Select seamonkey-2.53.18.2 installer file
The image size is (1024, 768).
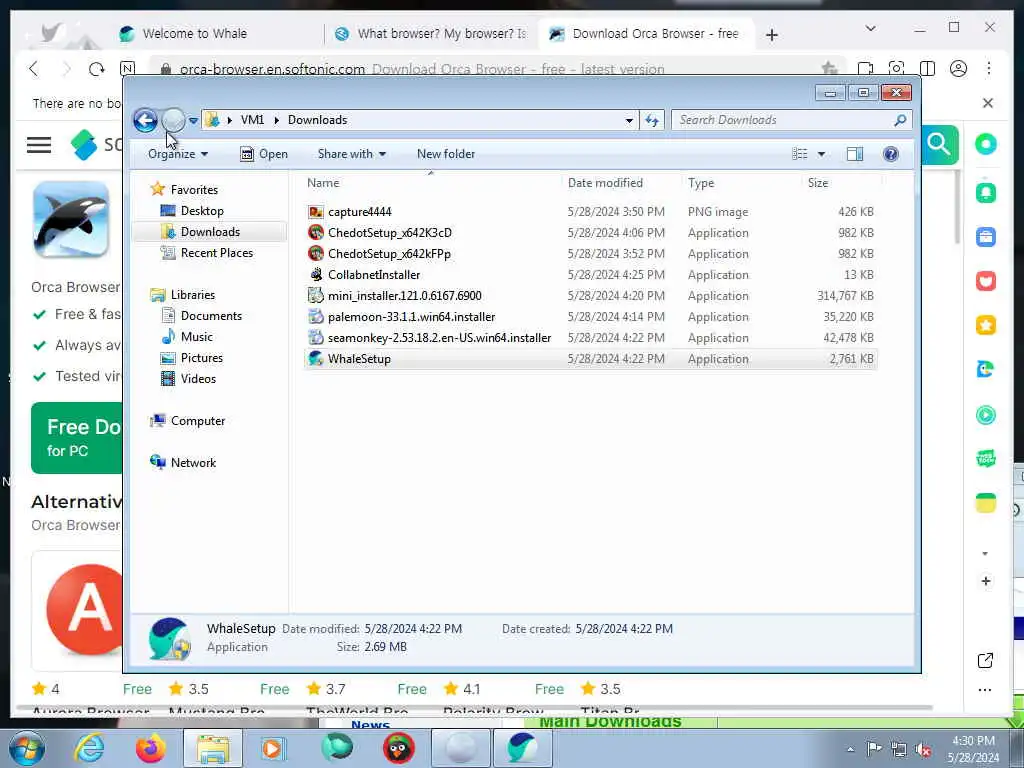(590, 338)
